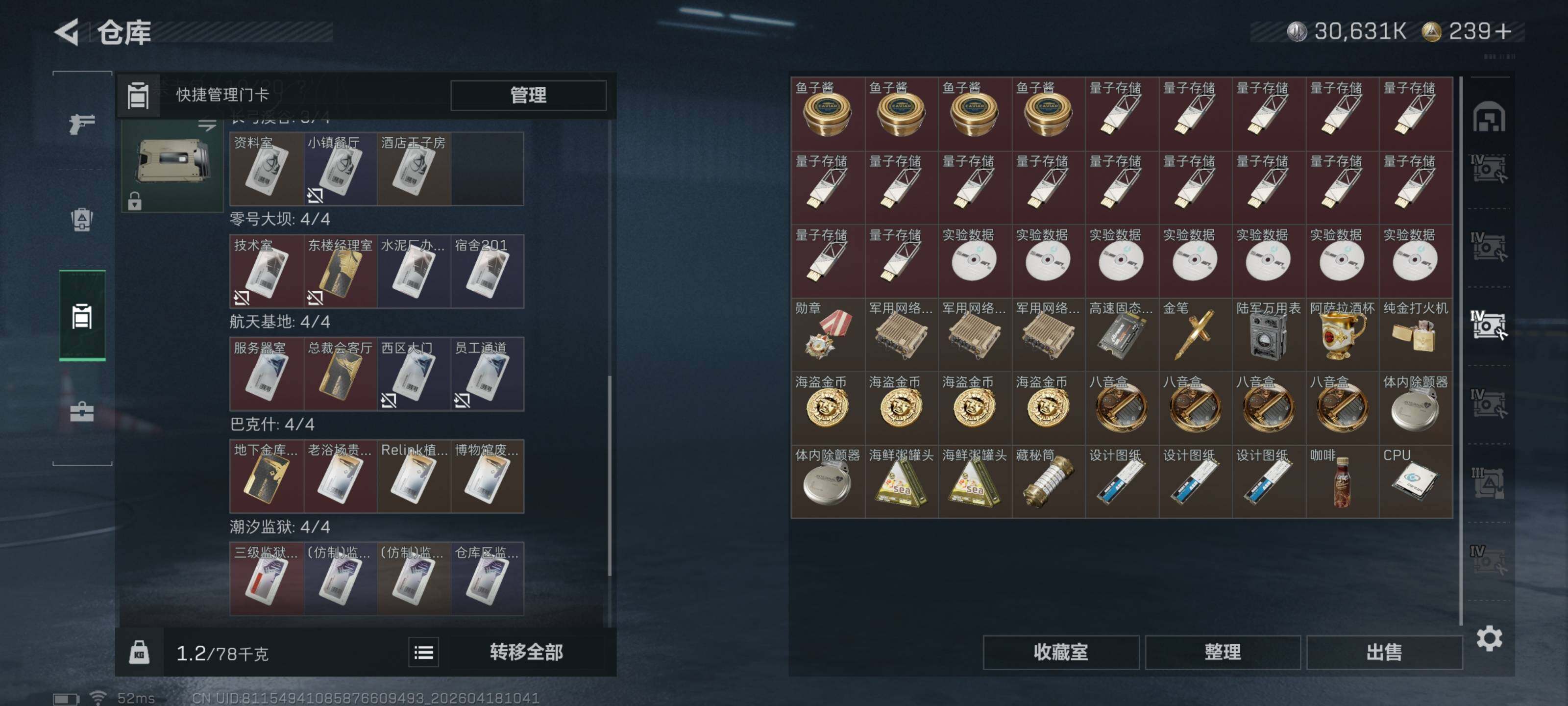Open the 收藏室 button
The height and width of the screenshot is (706, 1568).
[x=1061, y=653]
